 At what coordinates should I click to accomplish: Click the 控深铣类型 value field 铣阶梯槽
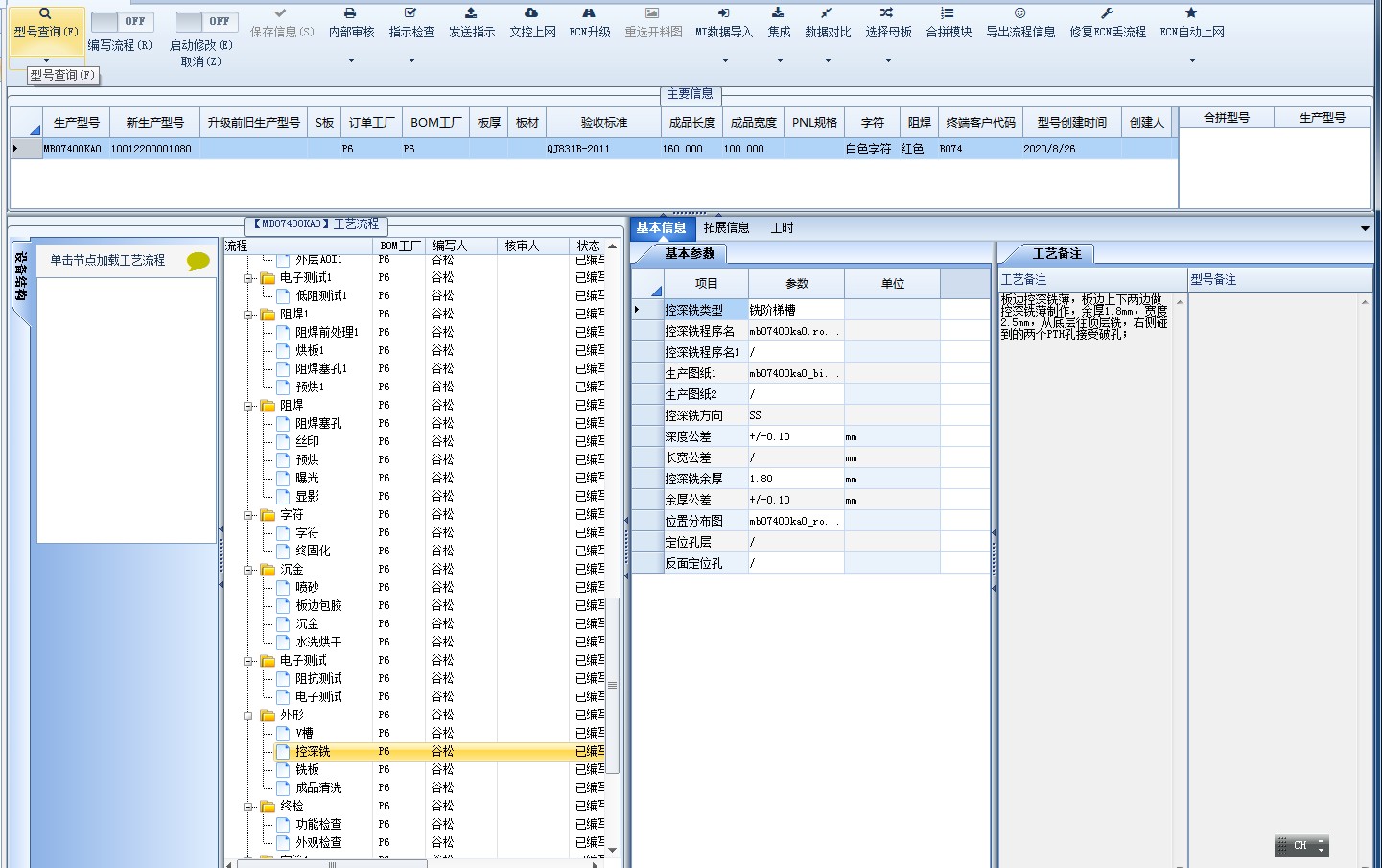click(796, 310)
